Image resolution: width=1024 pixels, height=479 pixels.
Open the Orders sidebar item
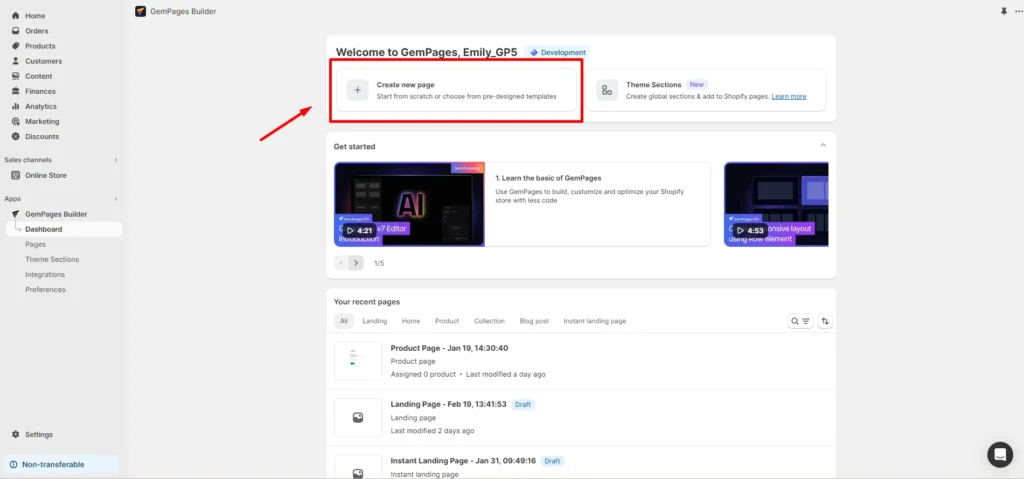click(36, 31)
